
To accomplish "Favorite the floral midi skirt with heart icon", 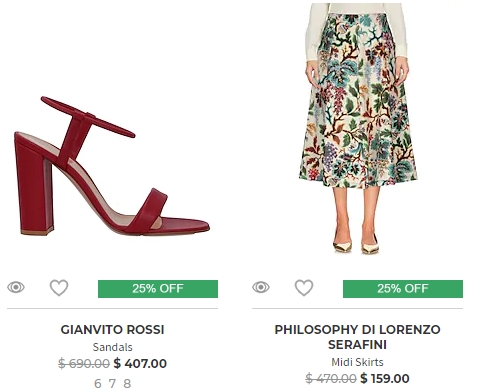I will [x=304, y=287].
